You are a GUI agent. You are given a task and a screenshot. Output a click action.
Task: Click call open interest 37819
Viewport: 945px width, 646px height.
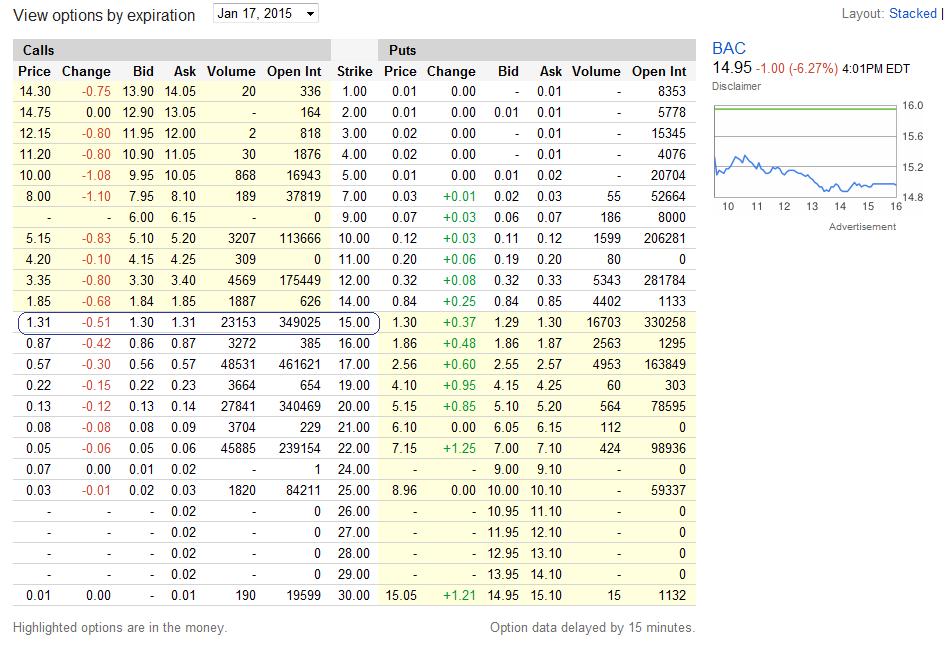pos(303,196)
